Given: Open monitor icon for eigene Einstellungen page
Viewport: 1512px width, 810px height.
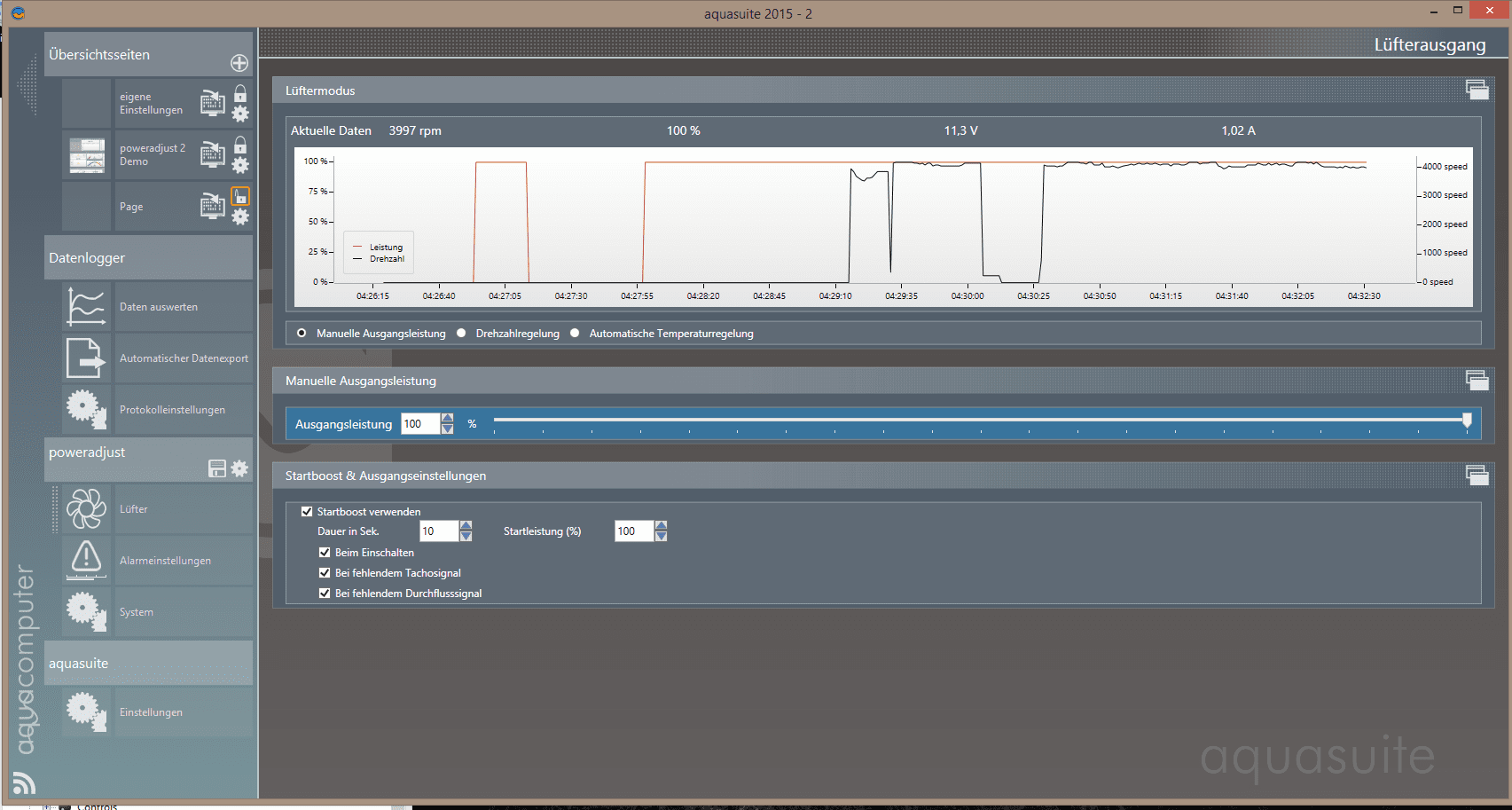Looking at the screenshot, I should tap(212, 102).
